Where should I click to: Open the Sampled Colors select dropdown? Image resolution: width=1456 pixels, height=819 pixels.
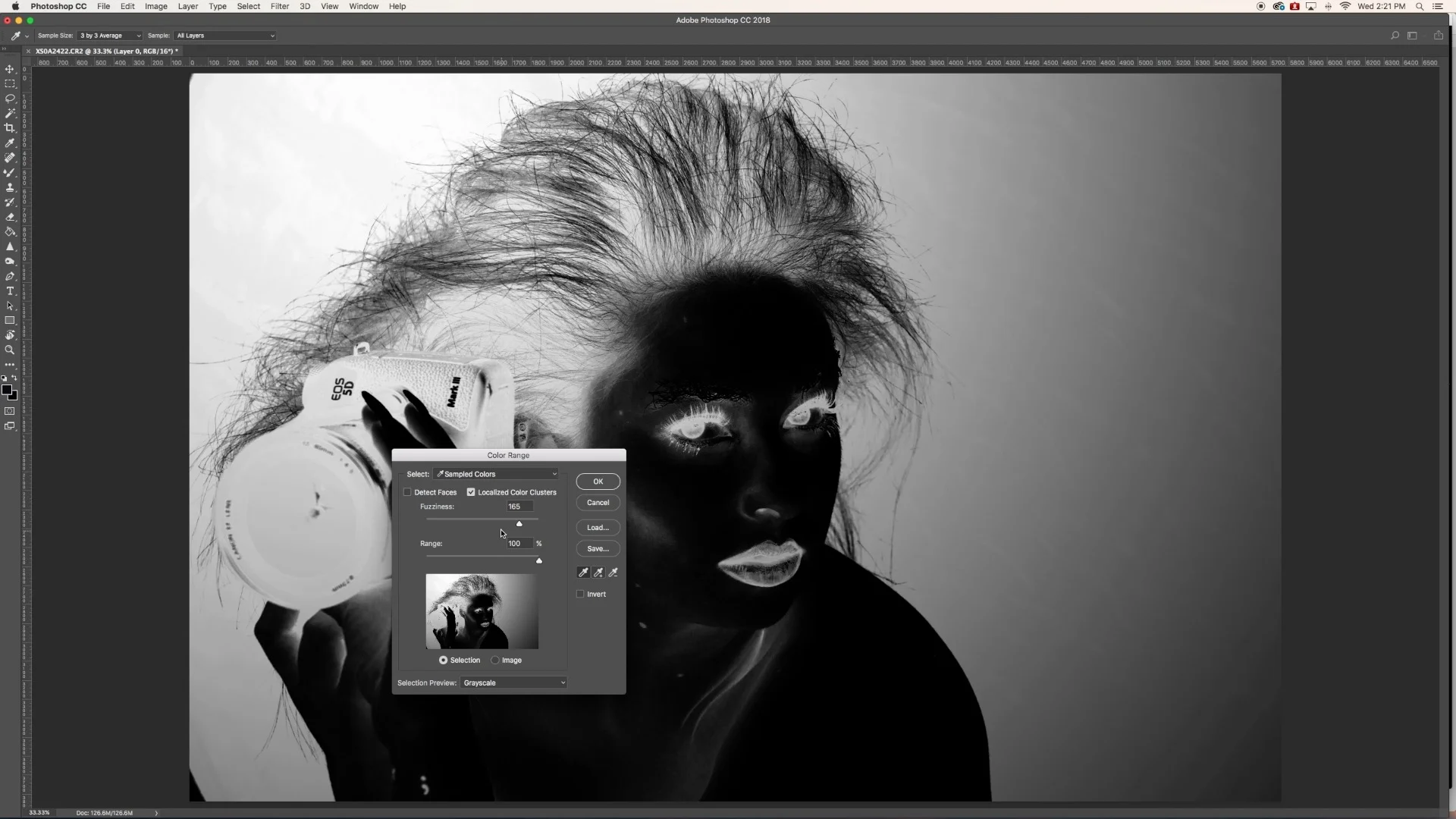click(x=497, y=474)
